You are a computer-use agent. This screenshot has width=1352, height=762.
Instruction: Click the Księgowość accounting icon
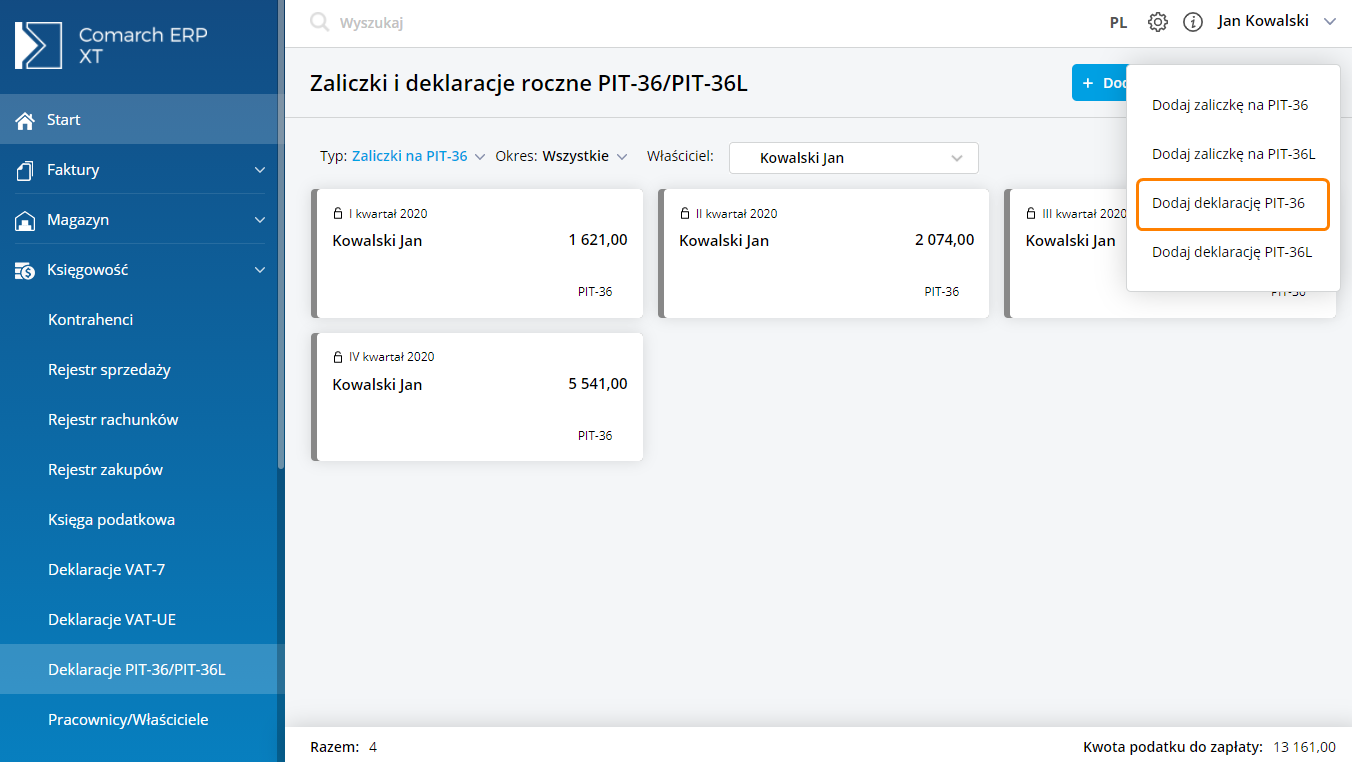click(x=25, y=270)
